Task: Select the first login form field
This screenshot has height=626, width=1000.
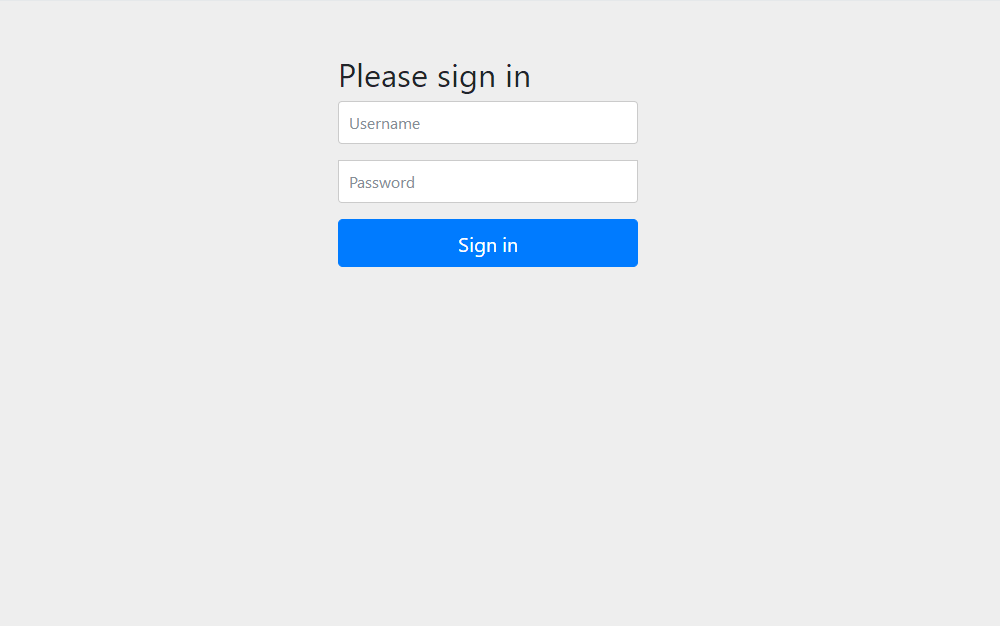Action: coord(488,122)
